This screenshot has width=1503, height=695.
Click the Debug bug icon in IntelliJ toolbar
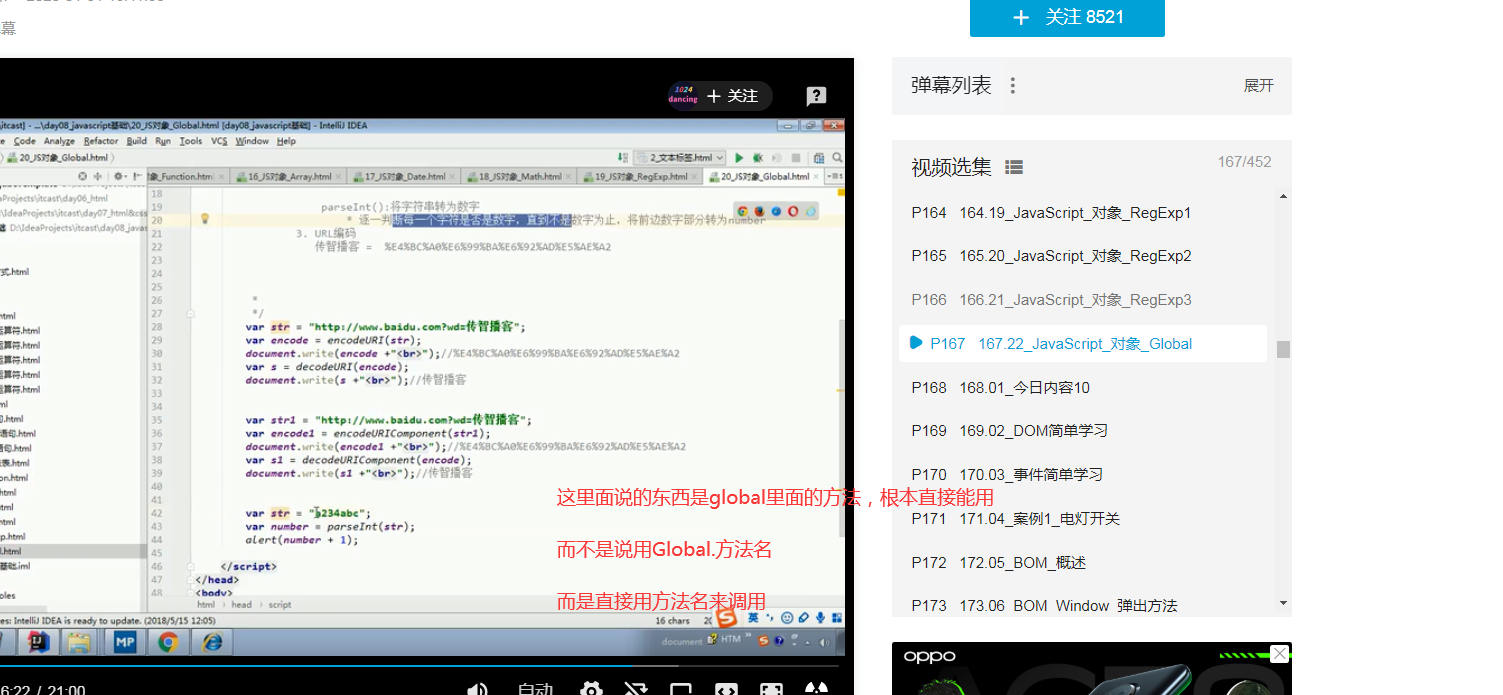click(x=757, y=158)
